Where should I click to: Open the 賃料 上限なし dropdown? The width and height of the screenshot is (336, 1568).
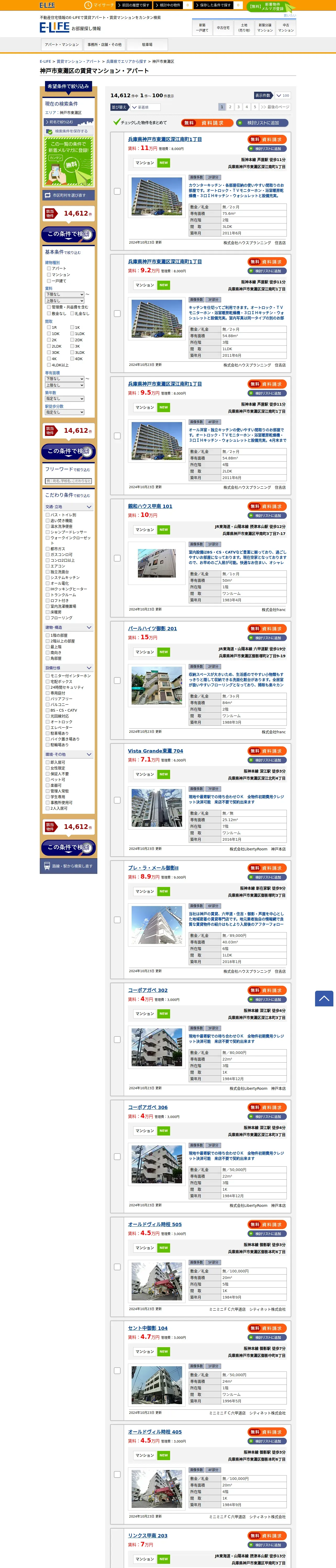point(65,301)
